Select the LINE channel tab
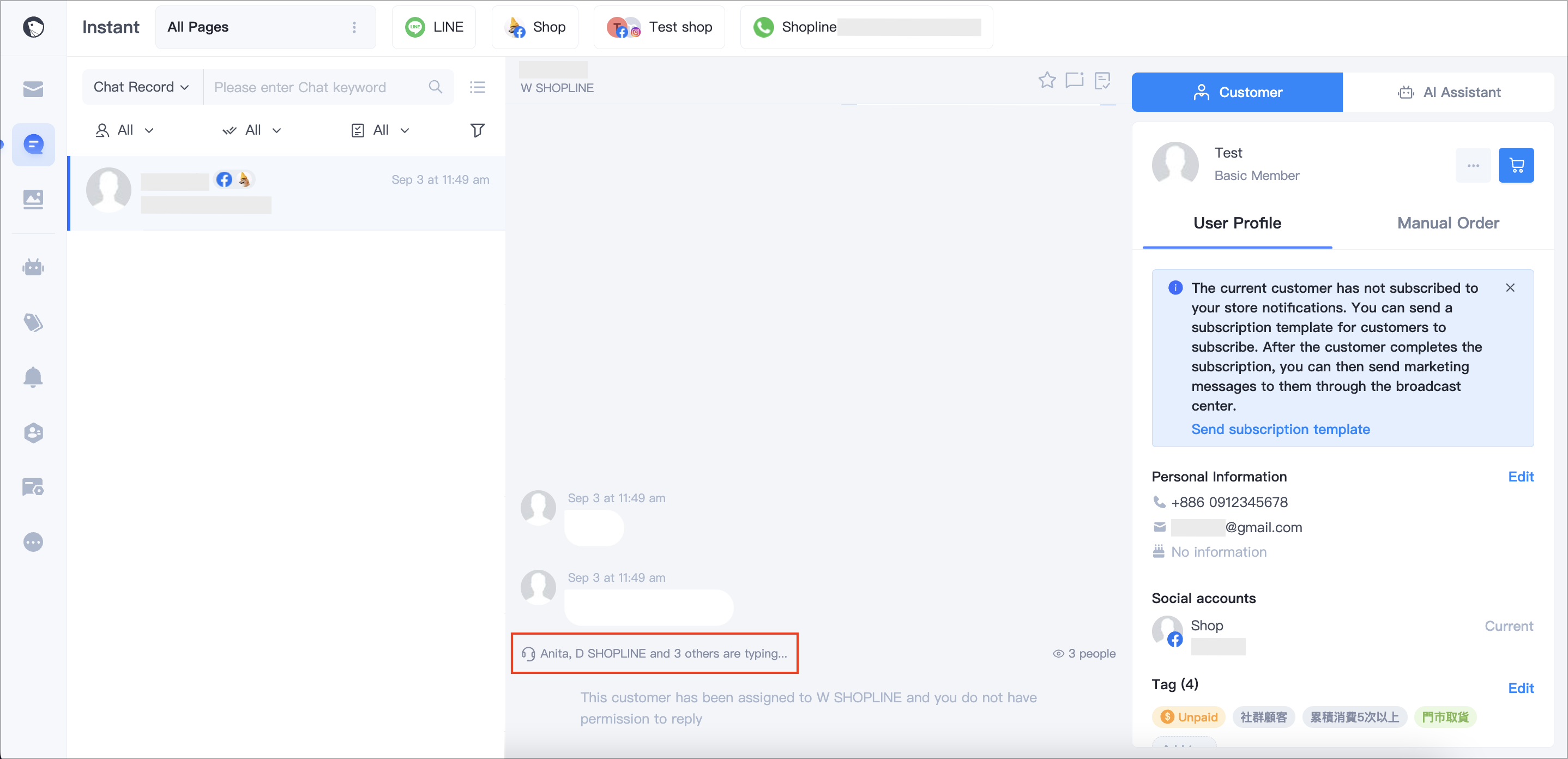 click(434, 27)
